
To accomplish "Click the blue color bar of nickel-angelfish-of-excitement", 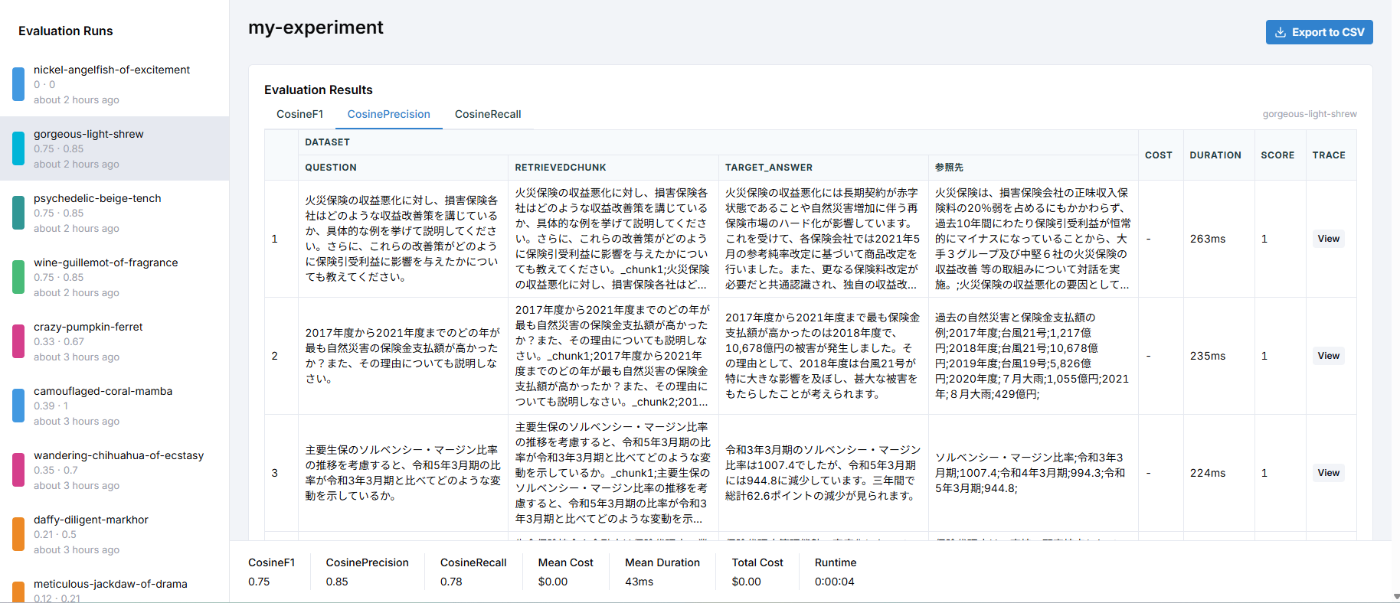I will coord(18,84).
